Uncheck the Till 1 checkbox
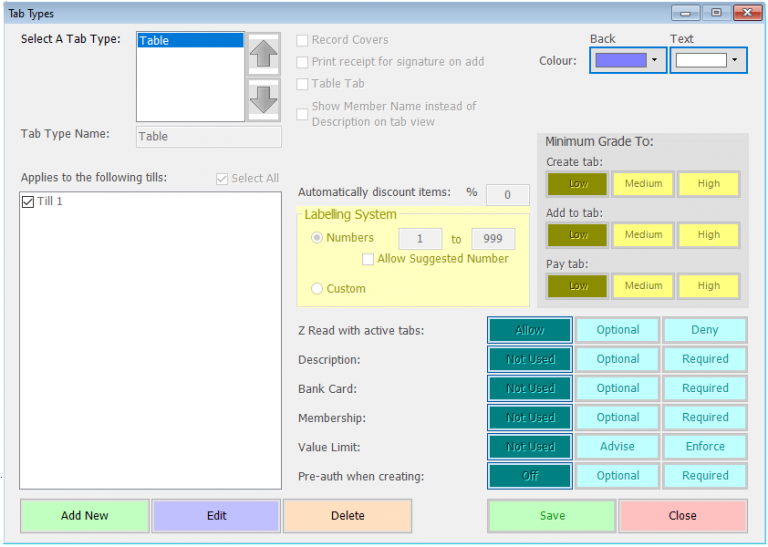 pyautogui.click(x=28, y=201)
